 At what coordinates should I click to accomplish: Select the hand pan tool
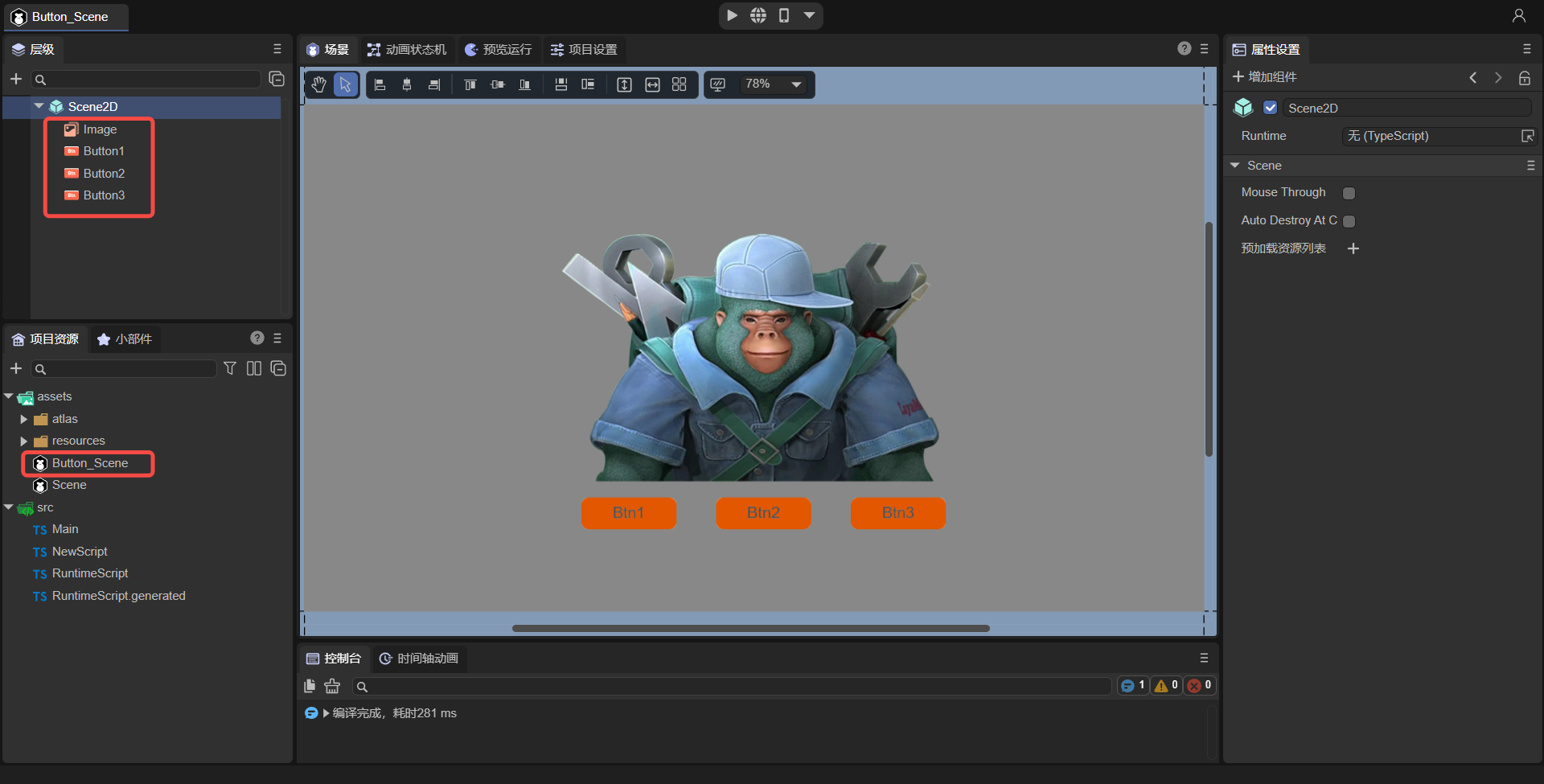(319, 84)
